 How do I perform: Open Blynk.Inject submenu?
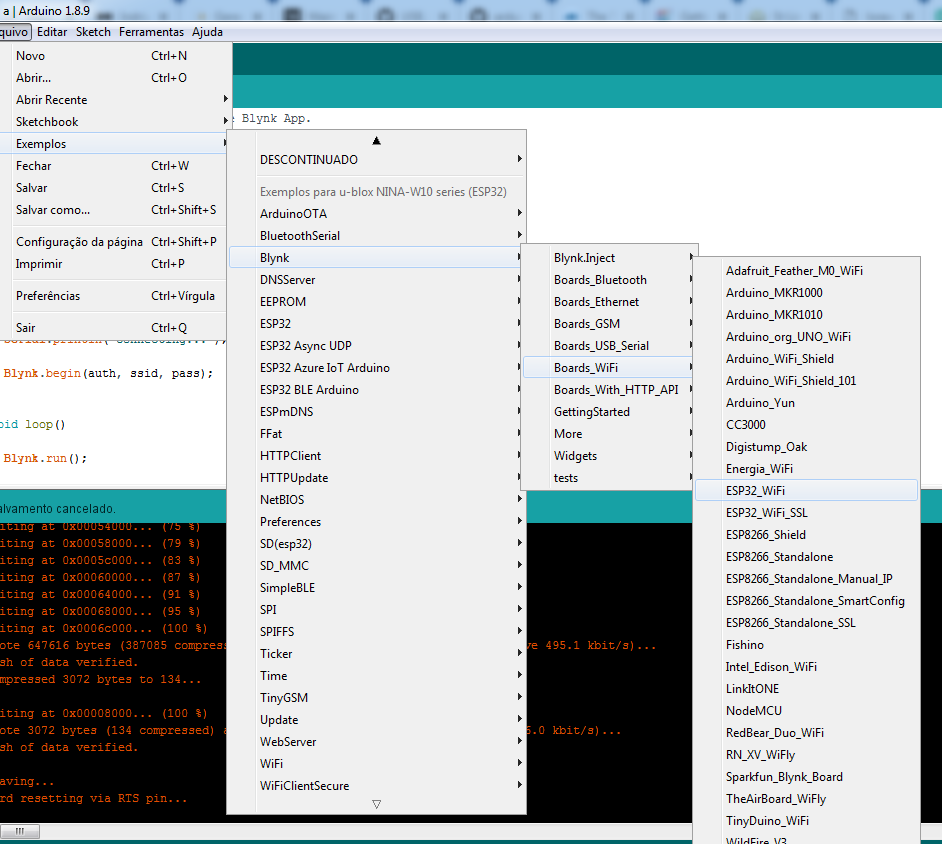tap(609, 258)
